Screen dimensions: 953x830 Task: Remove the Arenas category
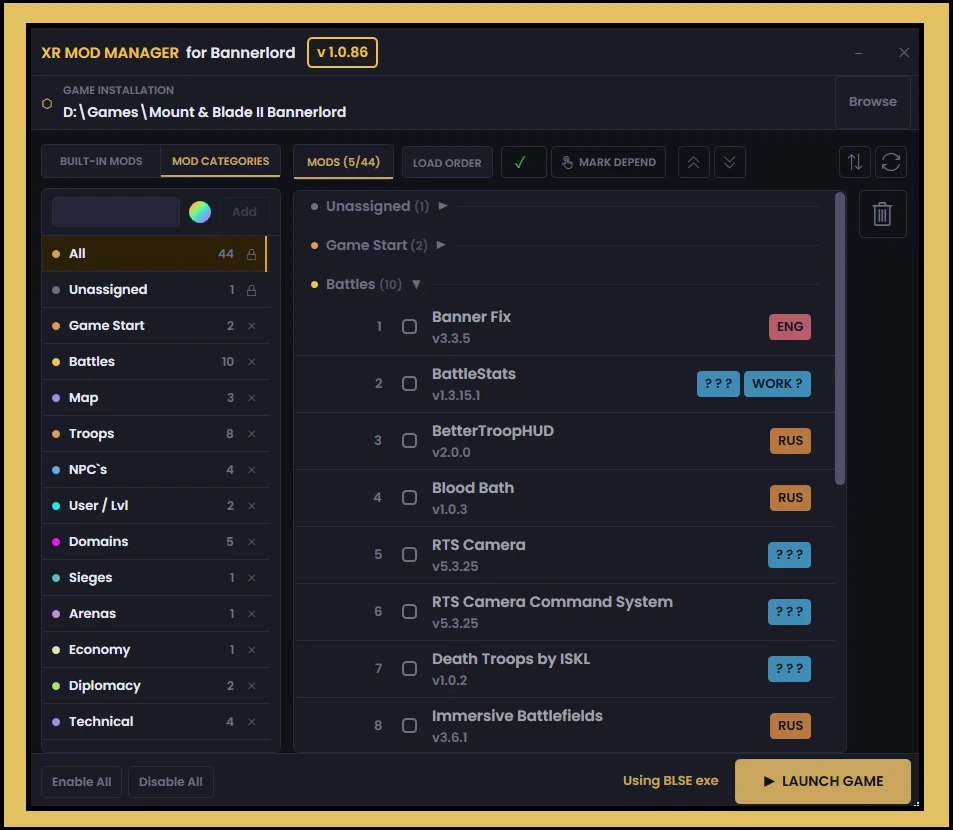(x=252, y=614)
